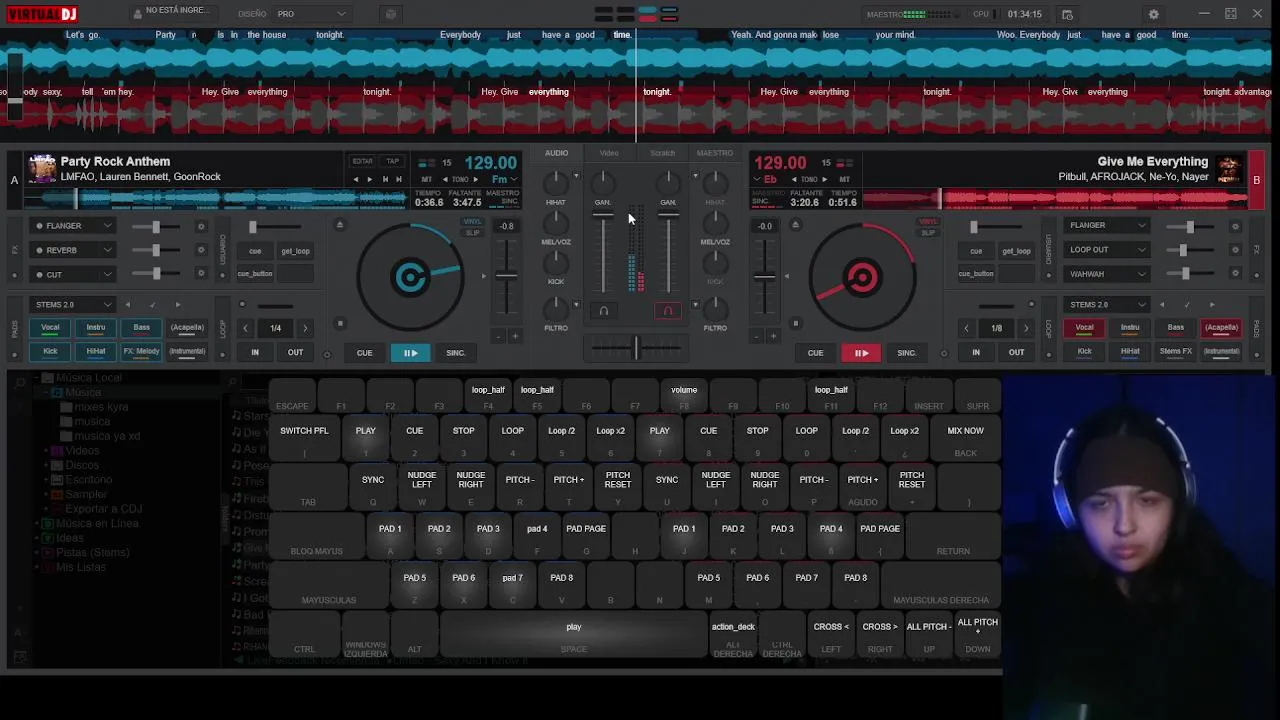Switch to the Scratch mixer tab
The width and height of the screenshot is (1280, 720).
(x=662, y=153)
